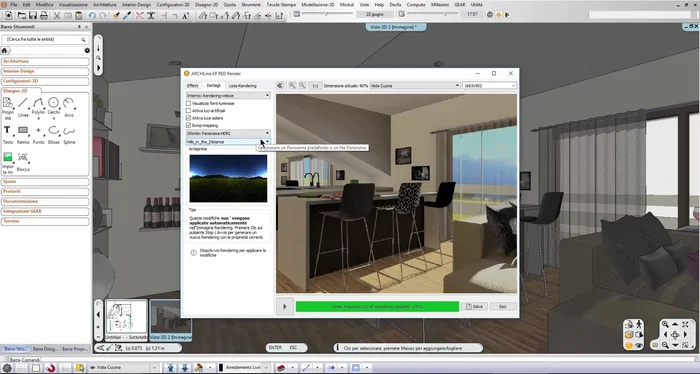The width and height of the screenshot is (700, 374).
Task: Click the ESC button on status bar
Action: [x=293, y=348]
